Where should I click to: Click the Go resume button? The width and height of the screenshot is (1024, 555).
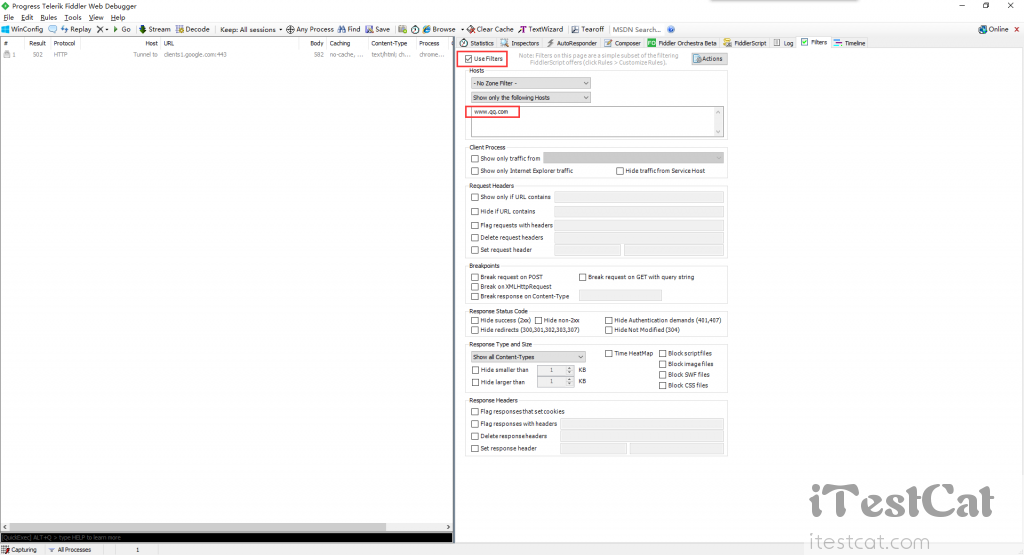click(x=122, y=29)
